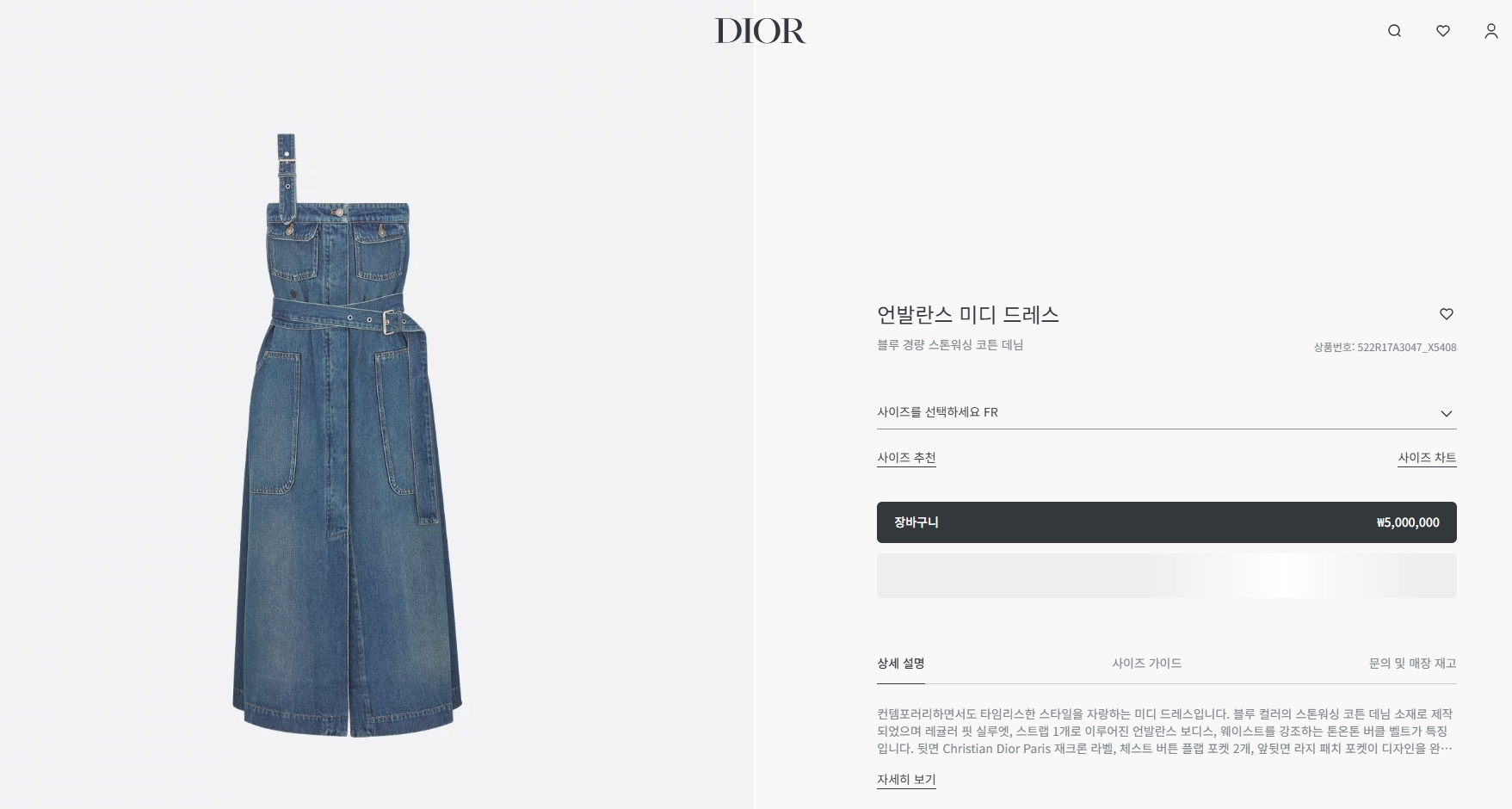Expand description with 자세히 보기
This screenshot has width=1512, height=809.
click(906, 780)
